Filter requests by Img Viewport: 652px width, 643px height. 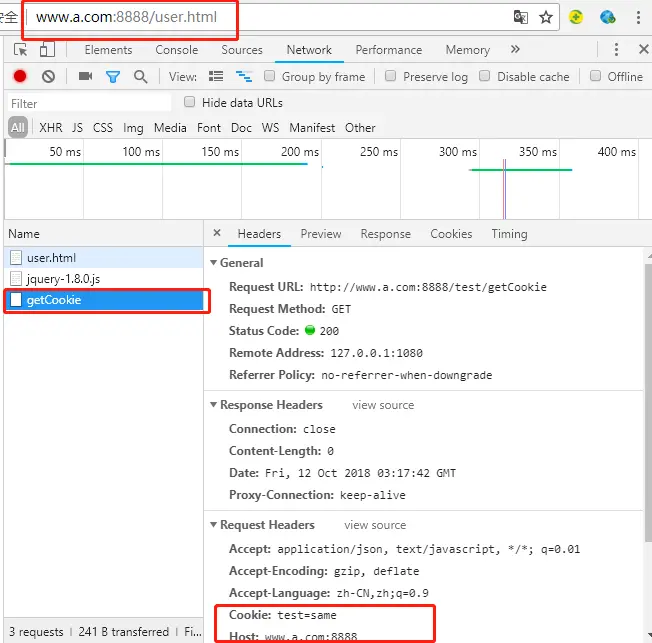(x=133, y=128)
